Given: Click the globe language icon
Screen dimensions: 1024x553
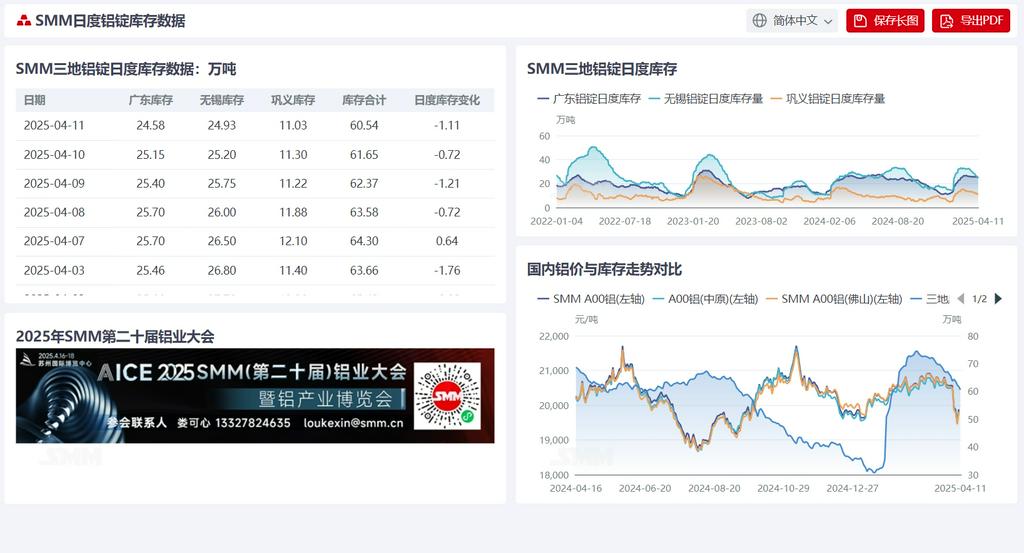Looking at the screenshot, I should point(760,20).
